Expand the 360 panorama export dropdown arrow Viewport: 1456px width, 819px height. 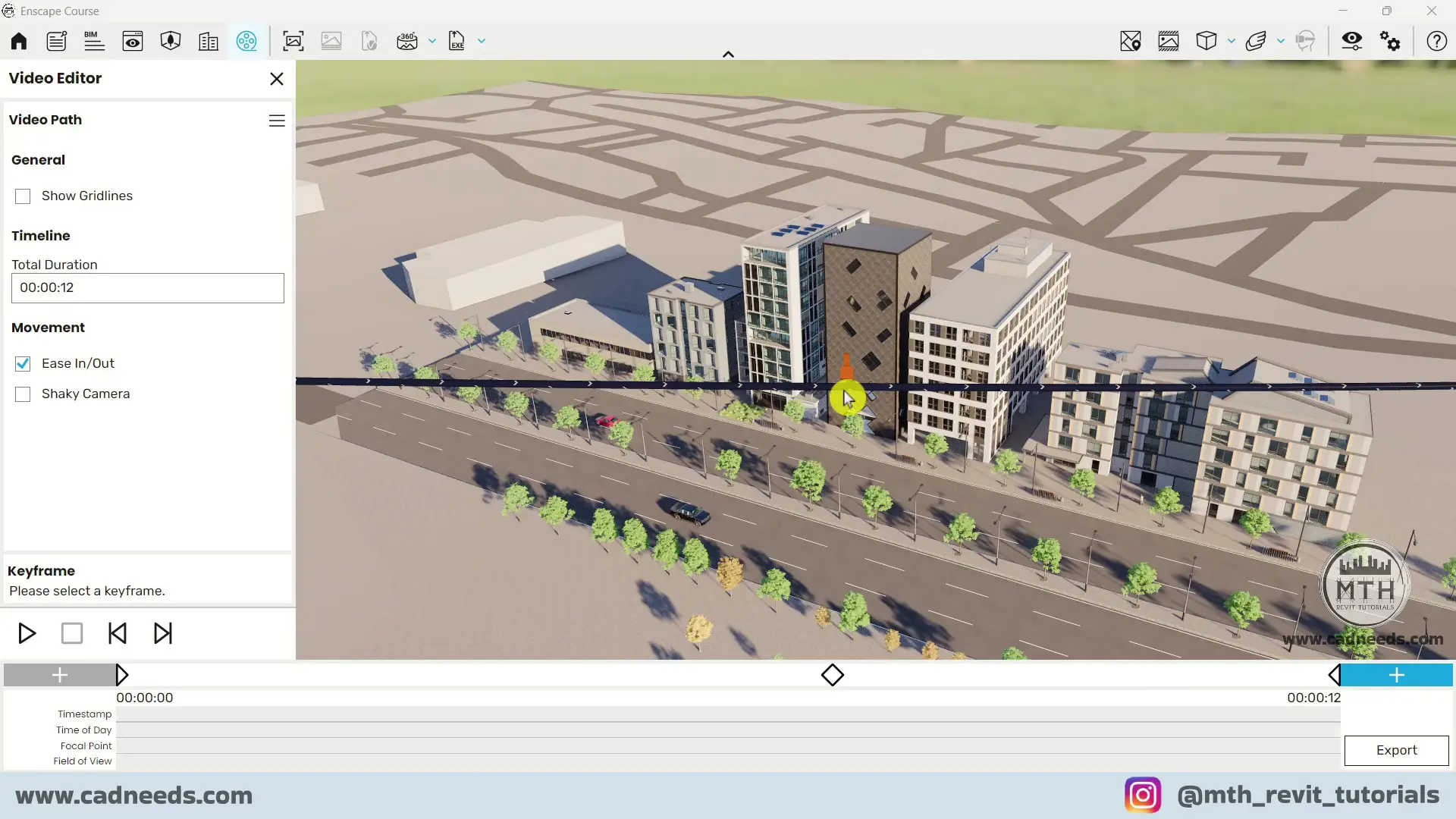point(432,41)
